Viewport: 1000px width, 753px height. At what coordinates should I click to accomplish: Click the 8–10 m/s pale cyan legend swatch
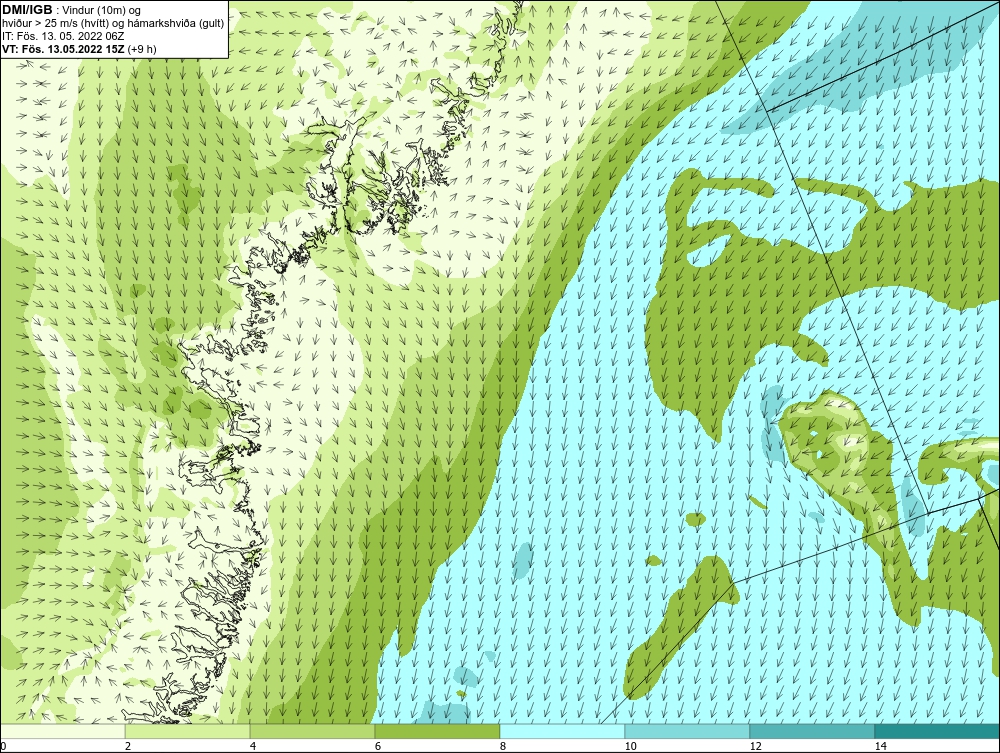[562, 731]
